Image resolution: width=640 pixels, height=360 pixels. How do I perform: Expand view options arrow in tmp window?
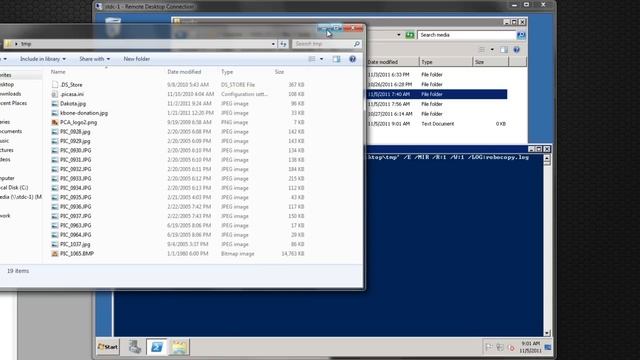coord(322,59)
